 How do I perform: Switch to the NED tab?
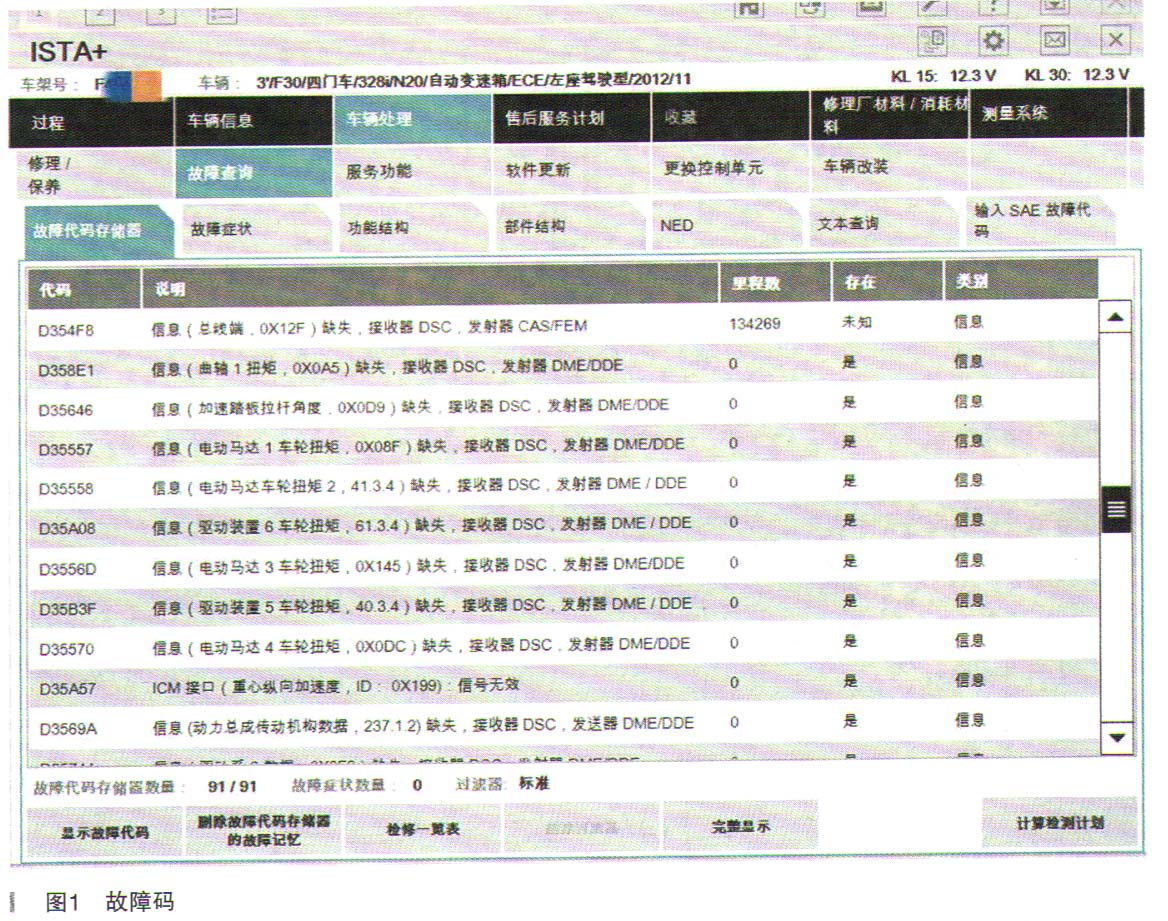pos(728,224)
